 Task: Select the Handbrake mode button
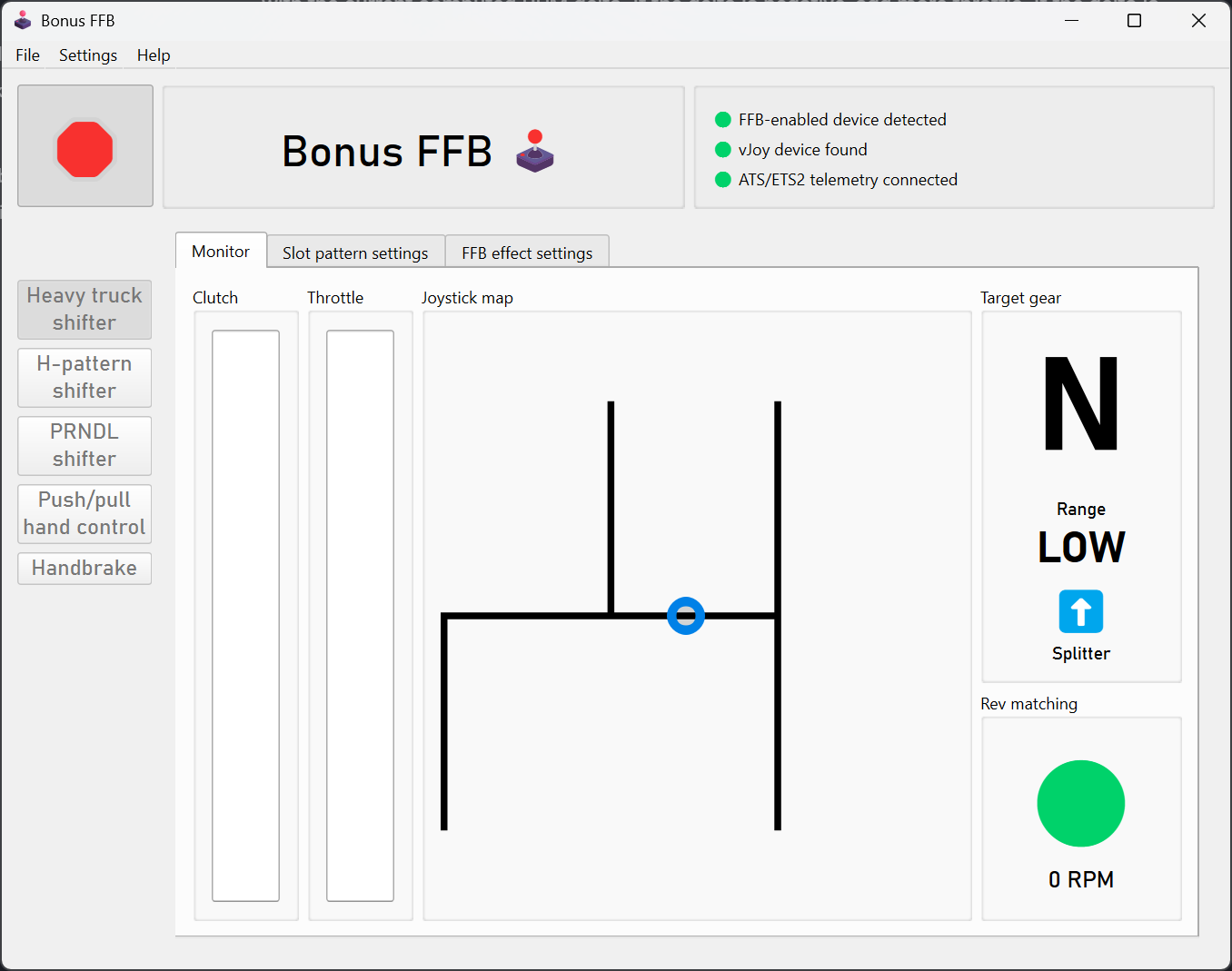click(84, 569)
